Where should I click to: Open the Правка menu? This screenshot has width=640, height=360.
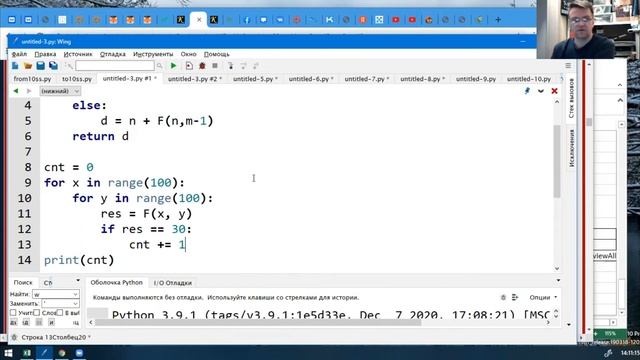pos(45,54)
